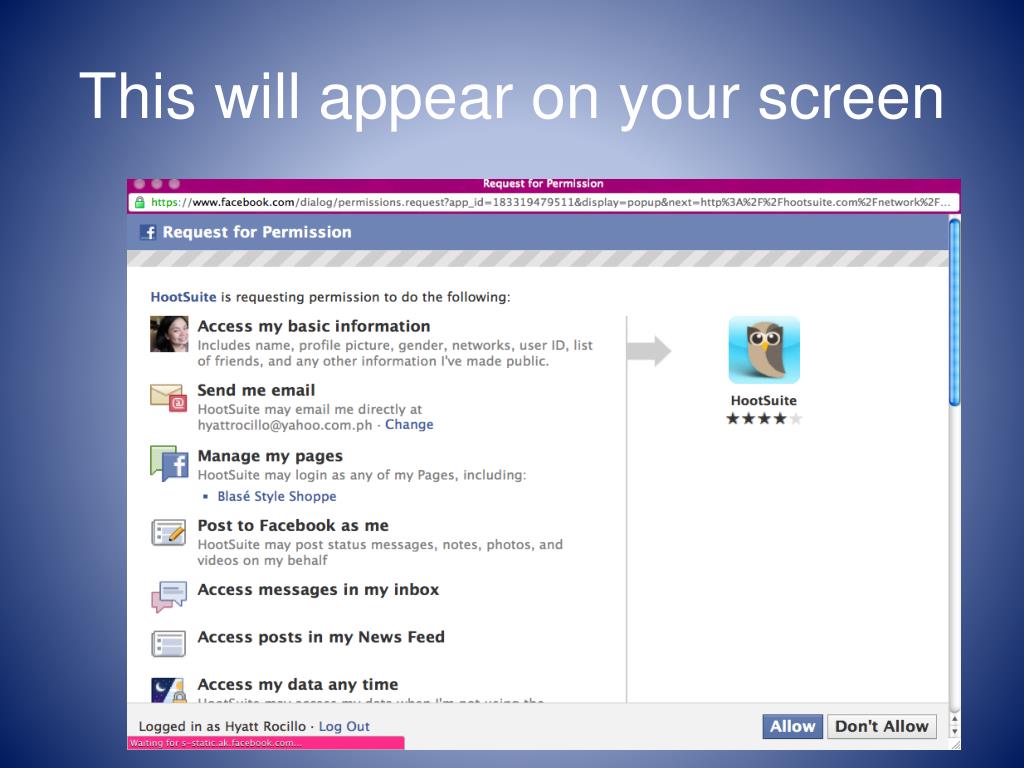Click the inbox messages speech bubble icon
This screenshot has width=1024, height=768.
[x=169, y=596]
